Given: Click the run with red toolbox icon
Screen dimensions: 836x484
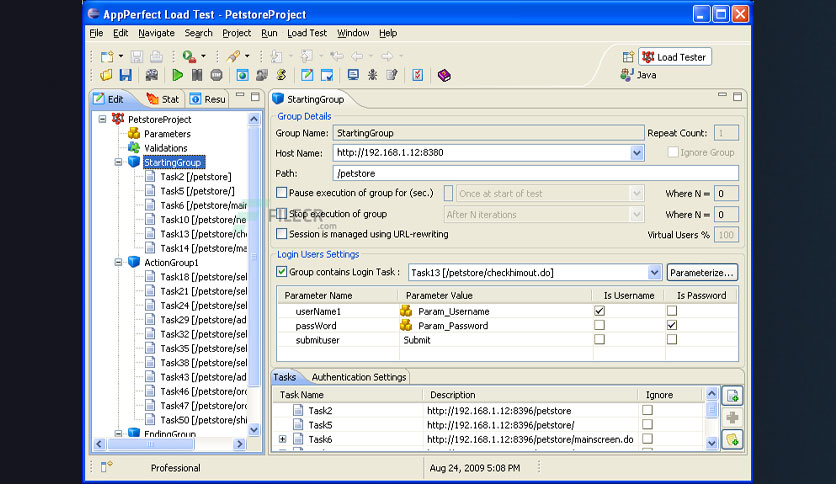Looking at the screenshot, I should tap(189, 56).
